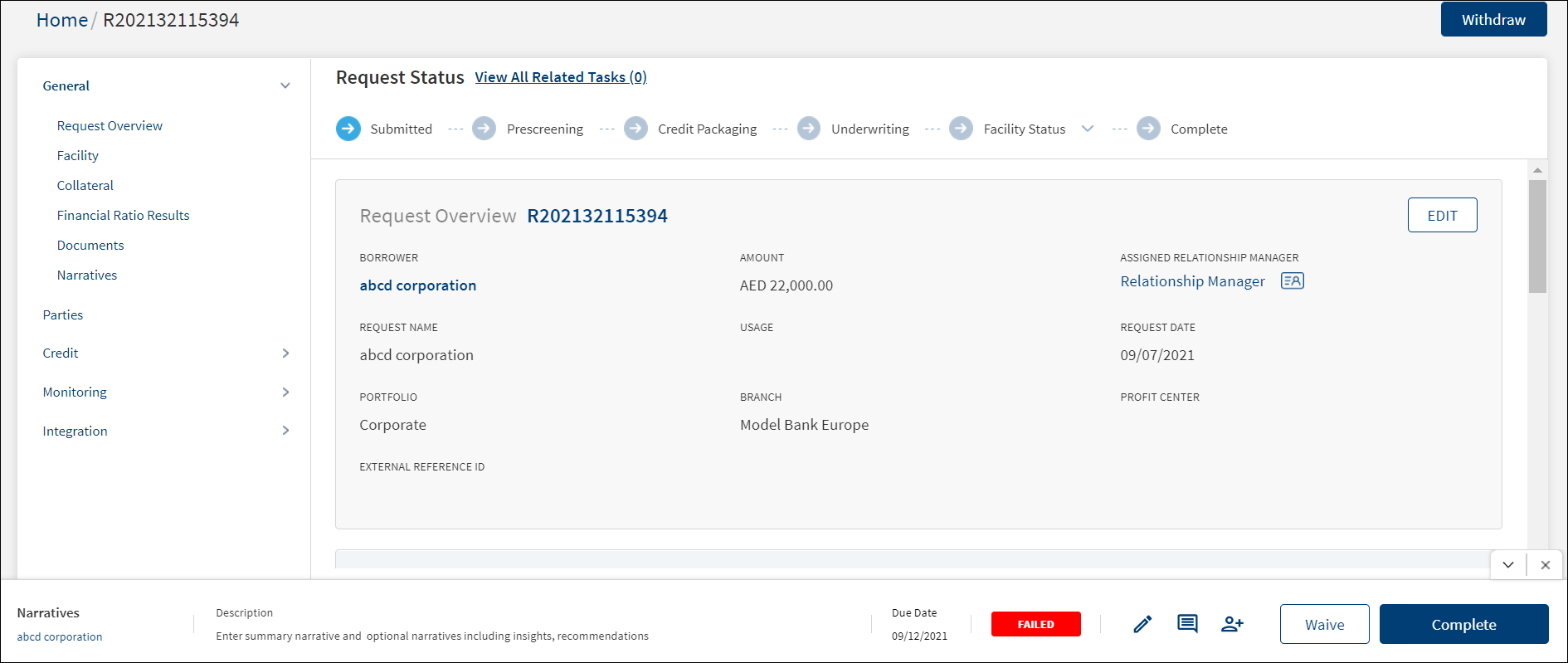The height and width of the screenshot is (663, 1568).
Task: Click the Credit Packaging stage arrow icon
Action: (636, 129)
